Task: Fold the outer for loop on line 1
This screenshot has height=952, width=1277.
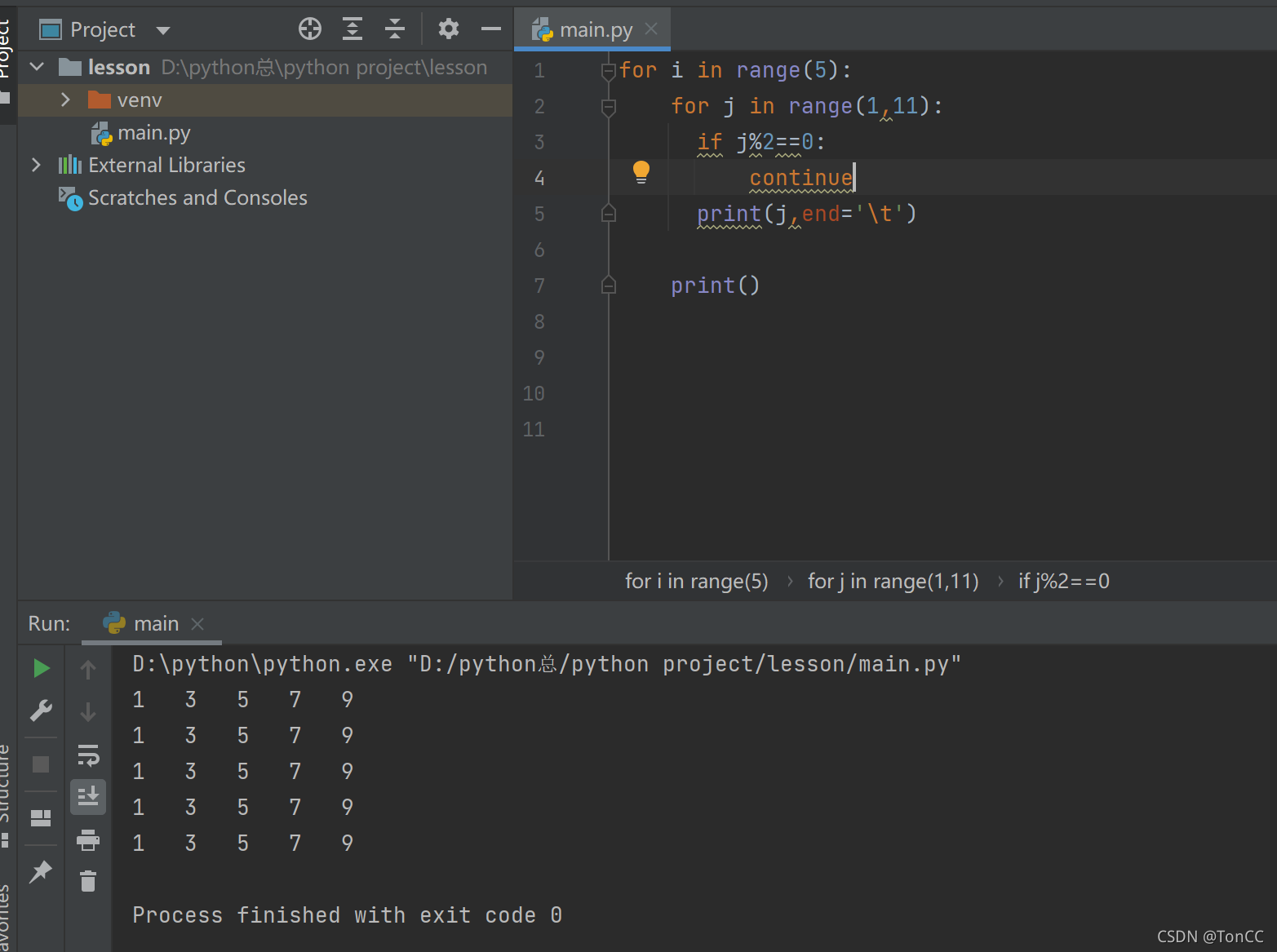Action: 608,71
